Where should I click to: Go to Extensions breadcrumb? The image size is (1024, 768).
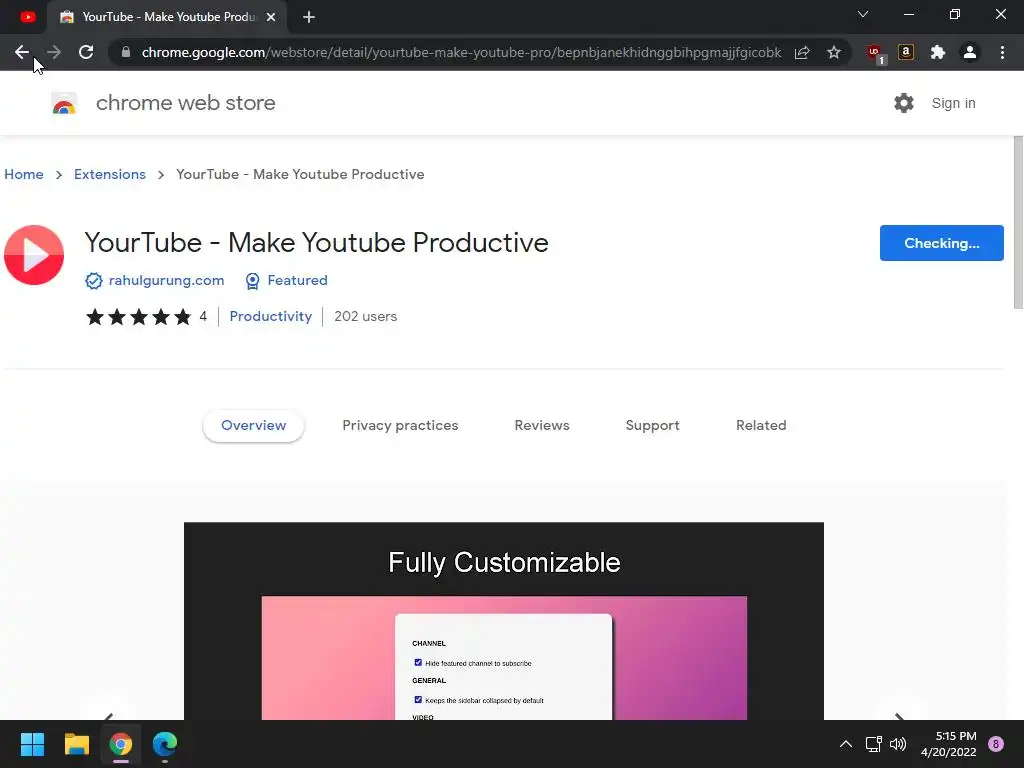pos(110,174)
